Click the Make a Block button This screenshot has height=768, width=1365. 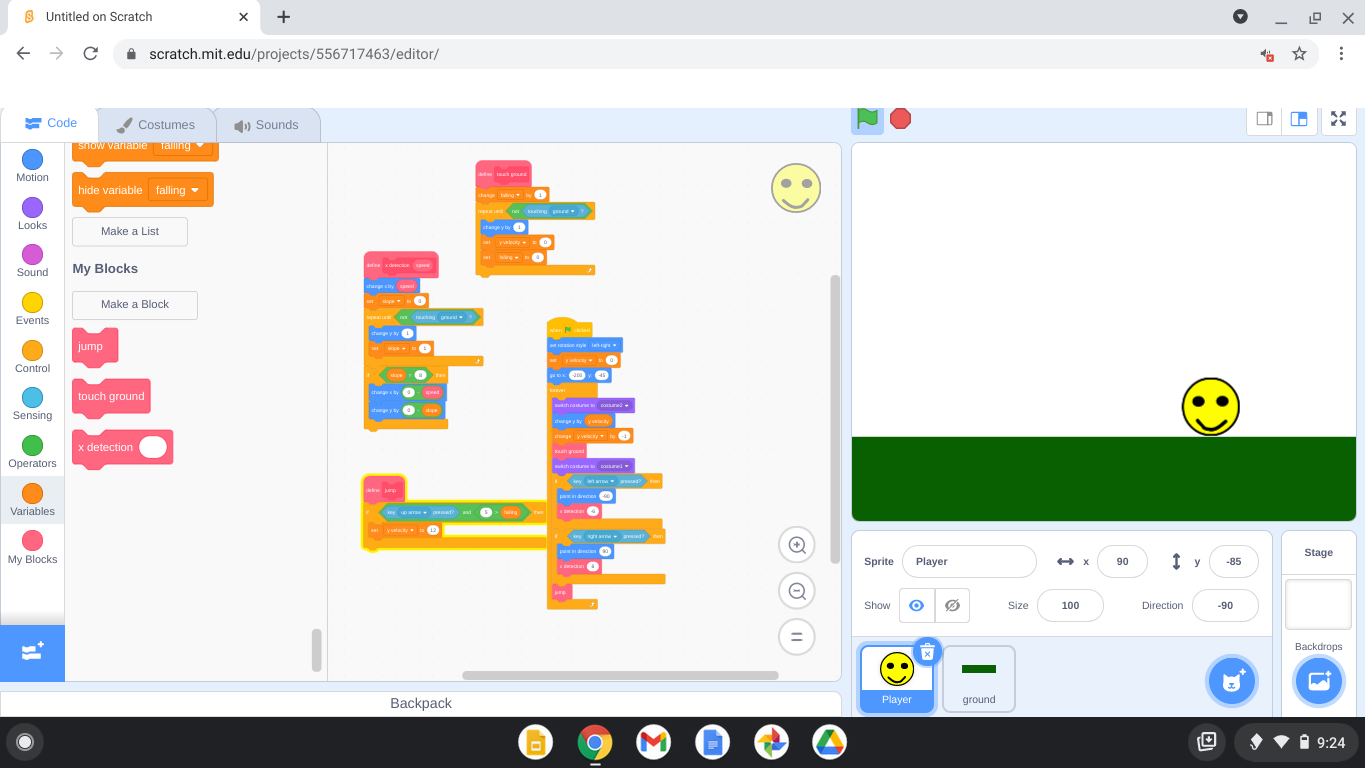(x=134, y=305)
